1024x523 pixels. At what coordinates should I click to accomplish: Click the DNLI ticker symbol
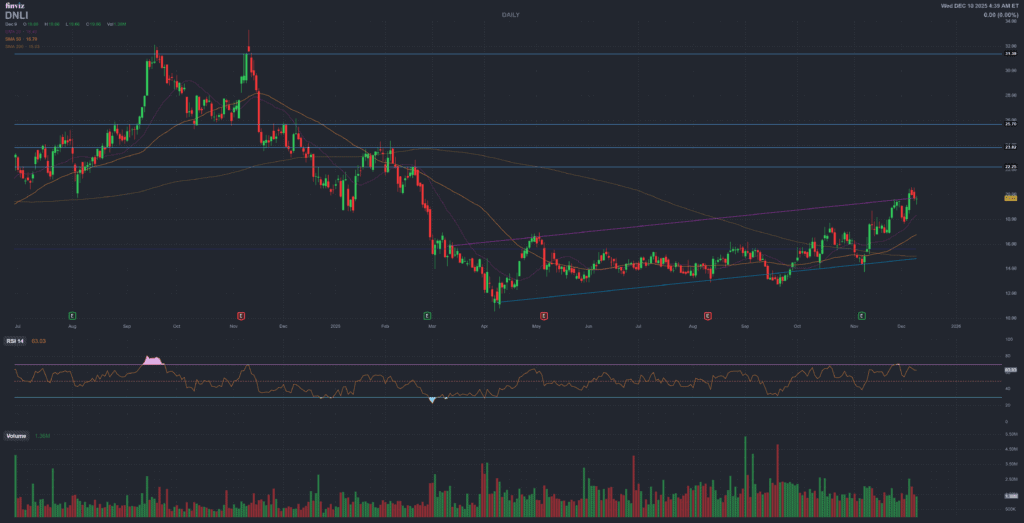pyautogui.click(x=16, y=16)
